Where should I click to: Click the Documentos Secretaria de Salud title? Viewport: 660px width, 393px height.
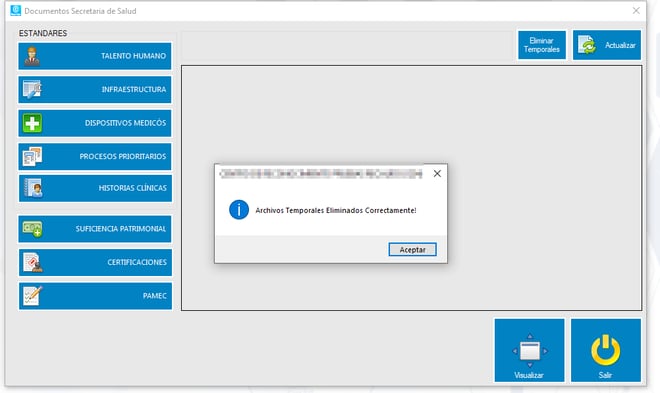[80, 11]
